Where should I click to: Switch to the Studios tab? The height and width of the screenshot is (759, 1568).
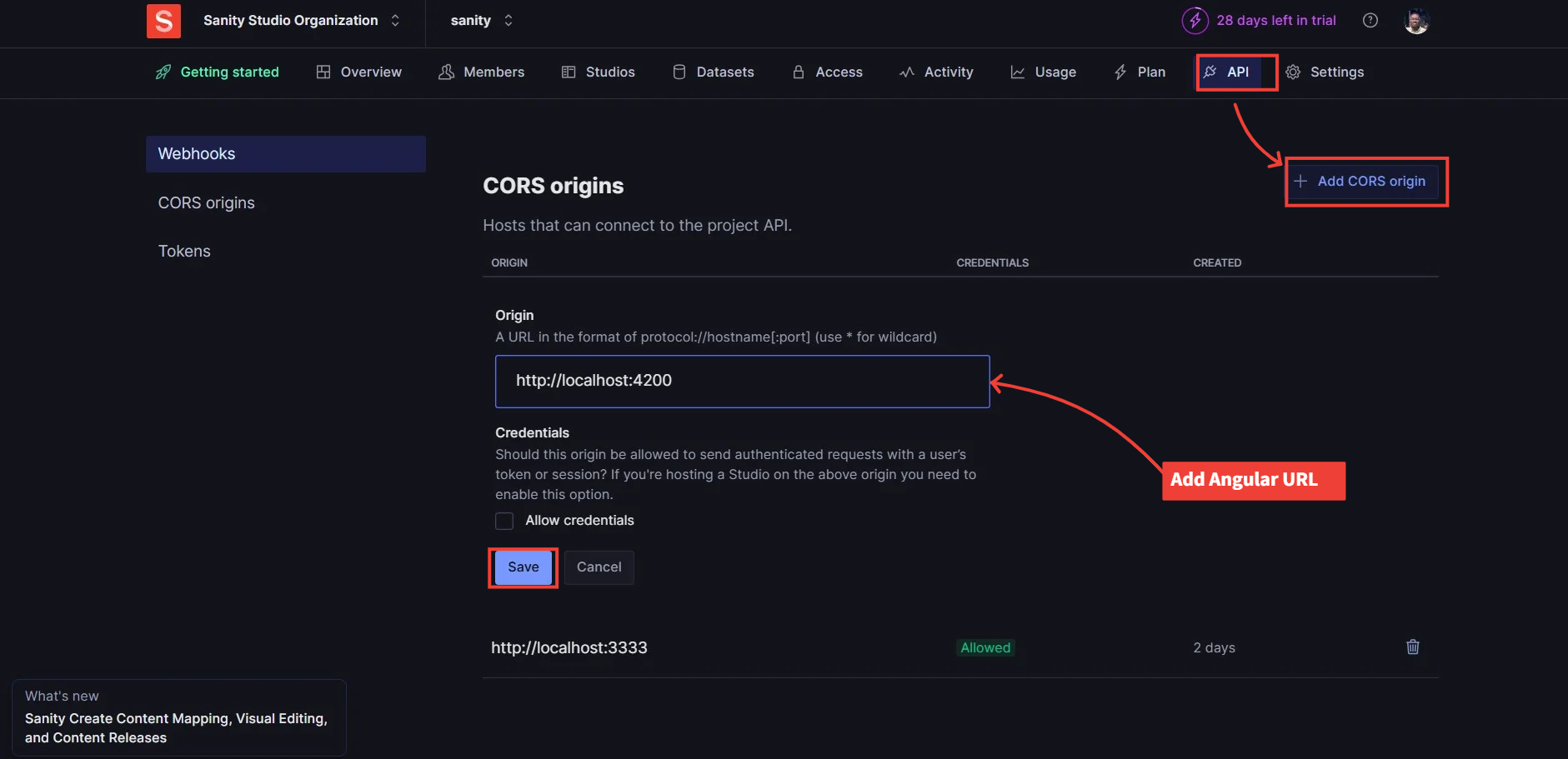coord(598,72)
